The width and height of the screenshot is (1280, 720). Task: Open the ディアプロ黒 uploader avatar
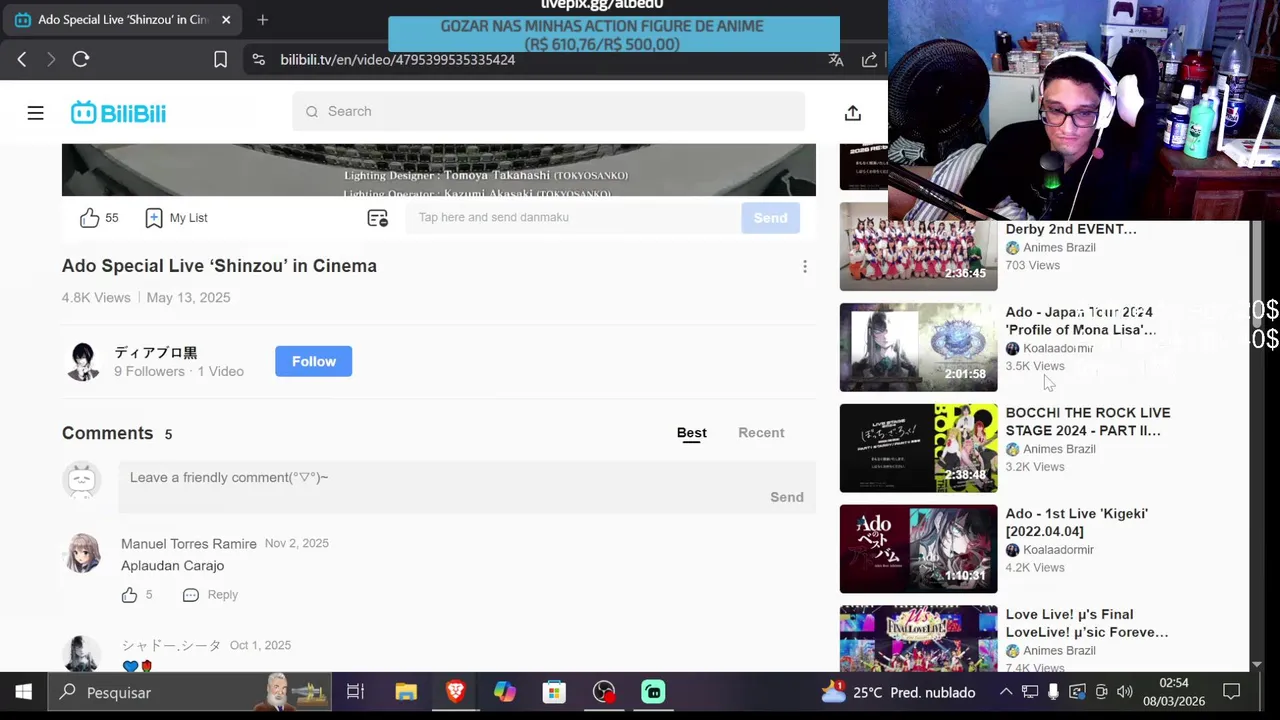tap(83, 361)
